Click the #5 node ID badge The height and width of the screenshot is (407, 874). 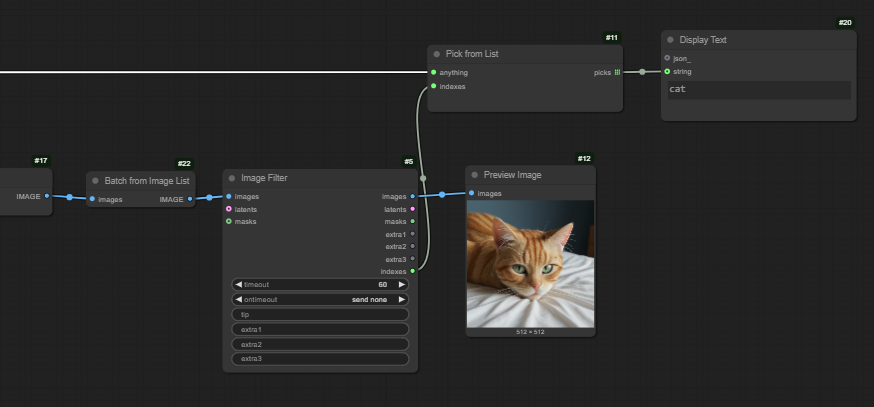409,162
